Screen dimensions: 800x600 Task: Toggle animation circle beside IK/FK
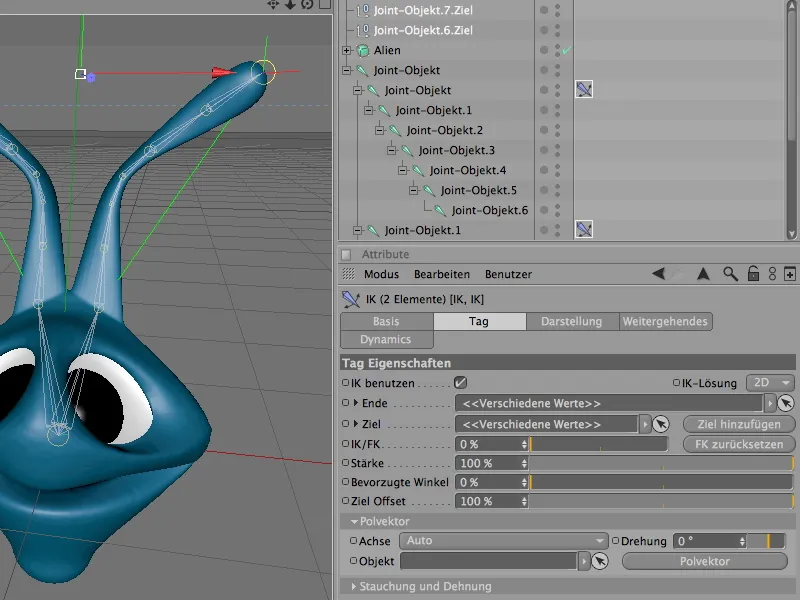[345, 444]
